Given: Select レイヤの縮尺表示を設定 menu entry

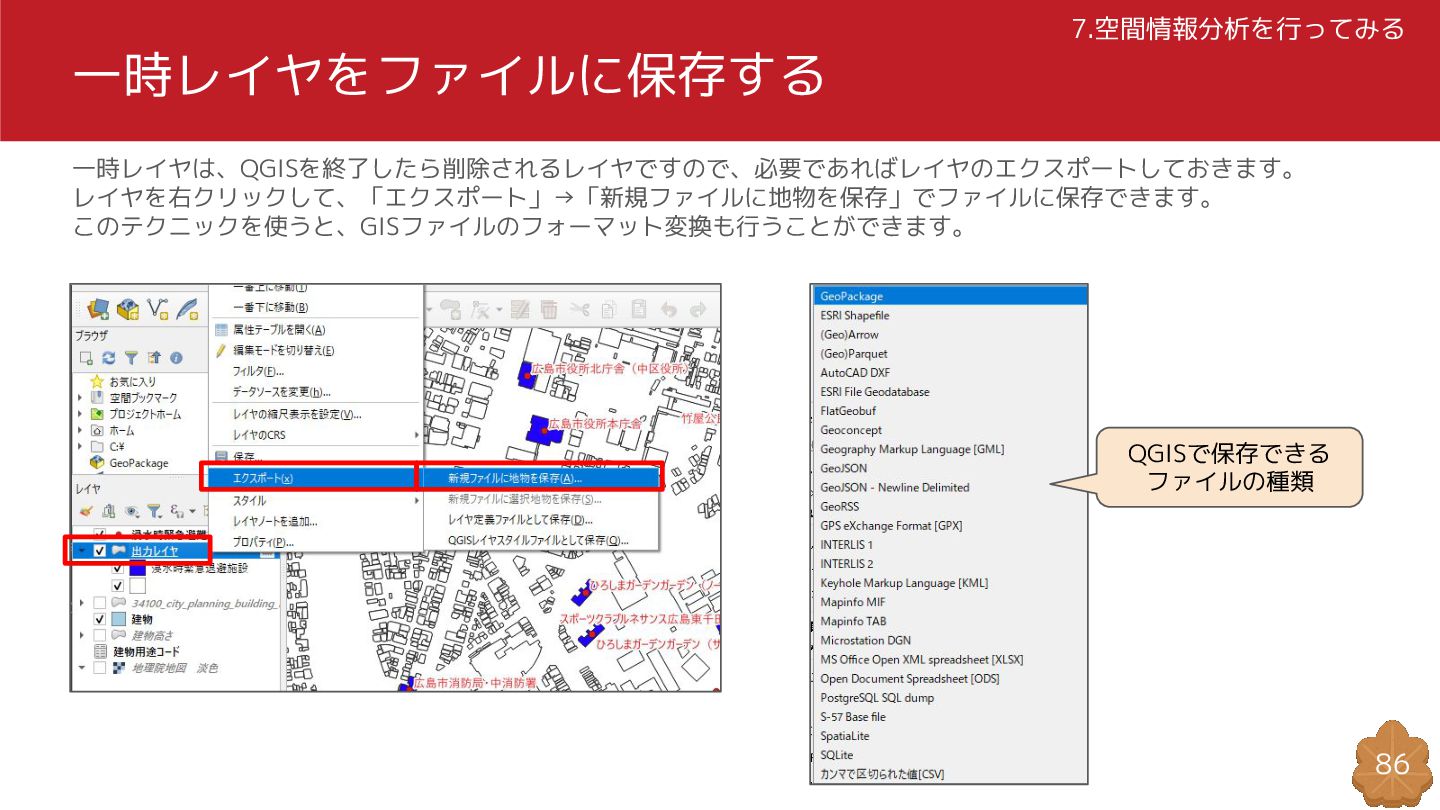Looking at the screenshot, I should (317, 414).
